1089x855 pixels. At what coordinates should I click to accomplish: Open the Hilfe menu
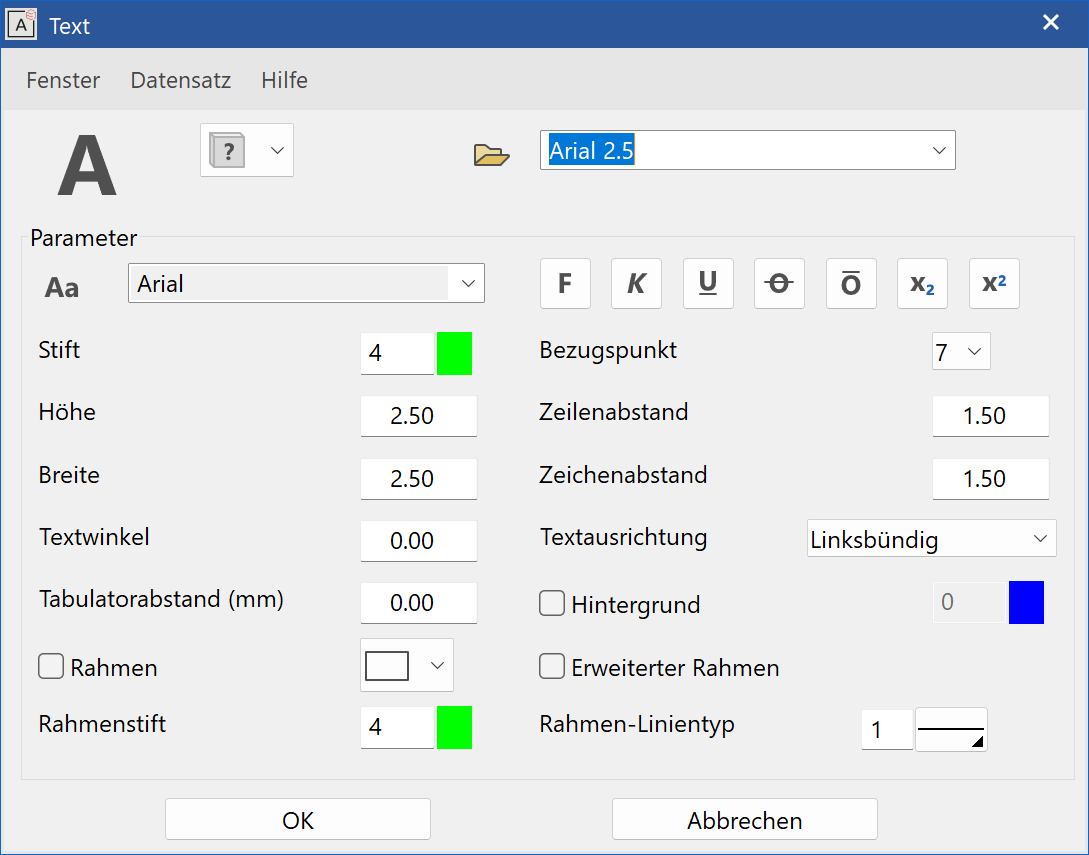click(285, 81)
